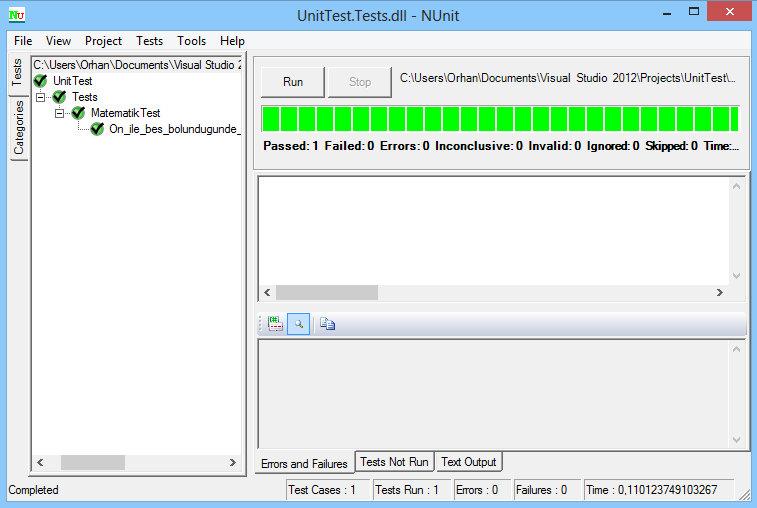Screen dimensions: 757x508
Task: Click the NUnit application icon in title bar
Action: point(17,15)
